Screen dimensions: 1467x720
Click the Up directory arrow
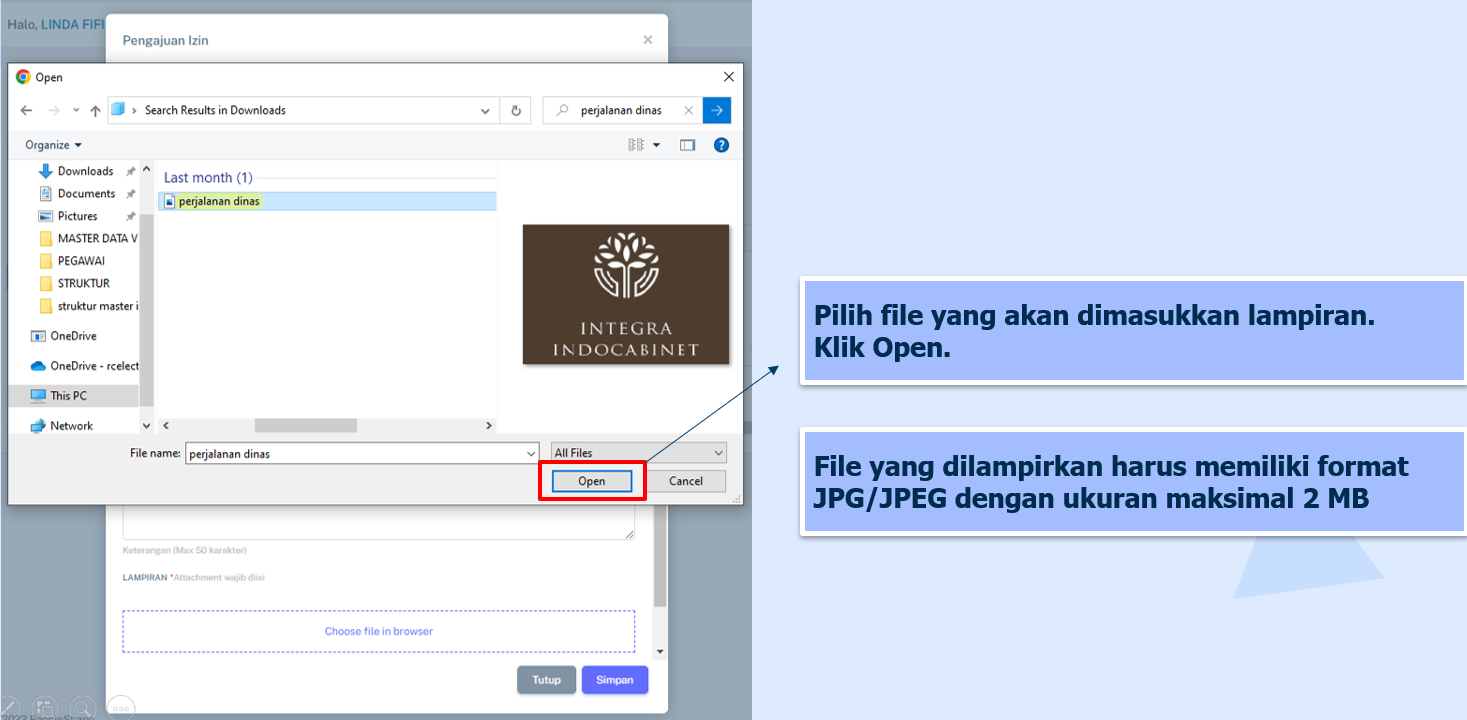point(95,111)
